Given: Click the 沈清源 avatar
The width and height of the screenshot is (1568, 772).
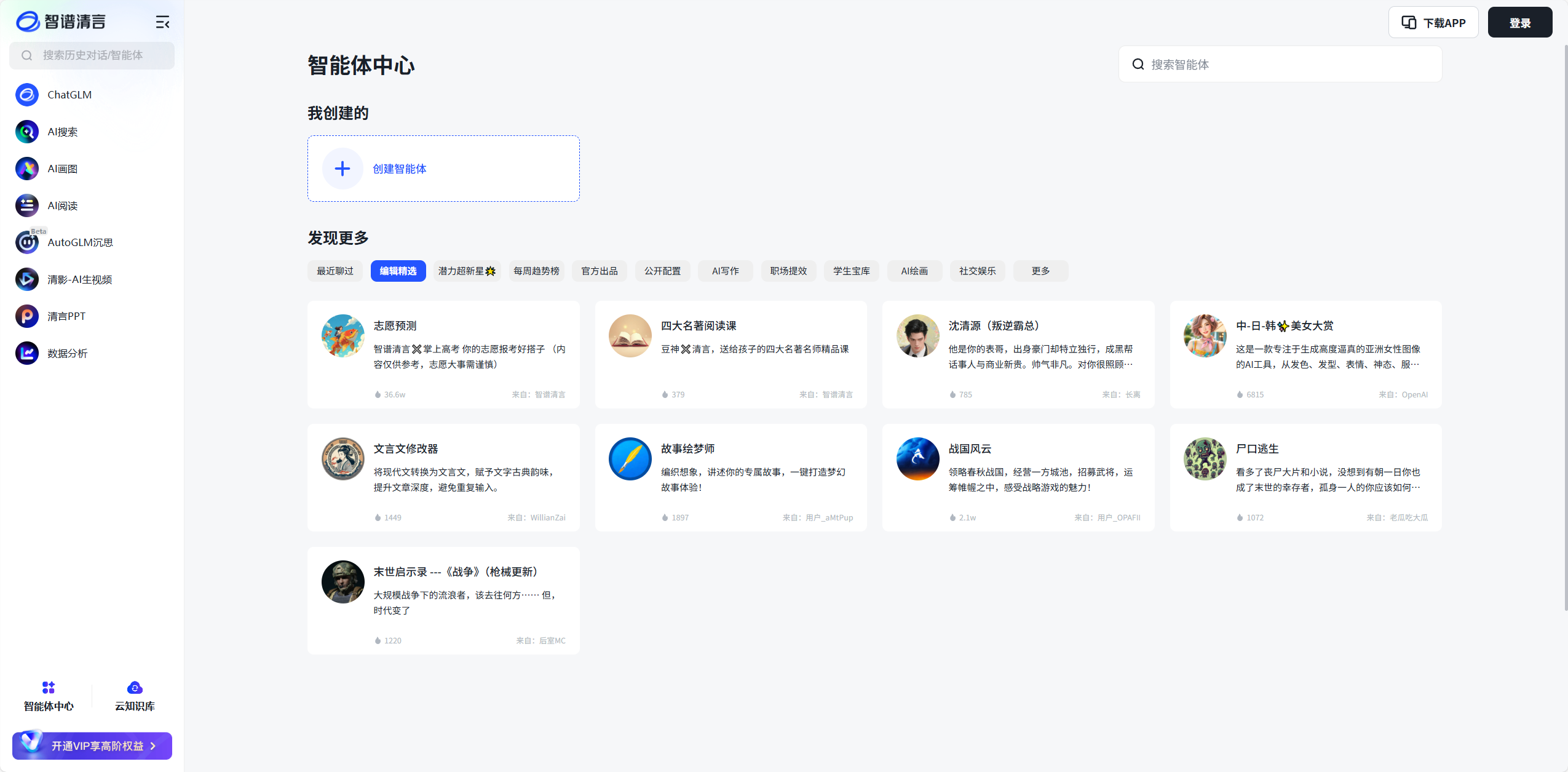Looking at the screenshot, I should click(x=918, y=336).
